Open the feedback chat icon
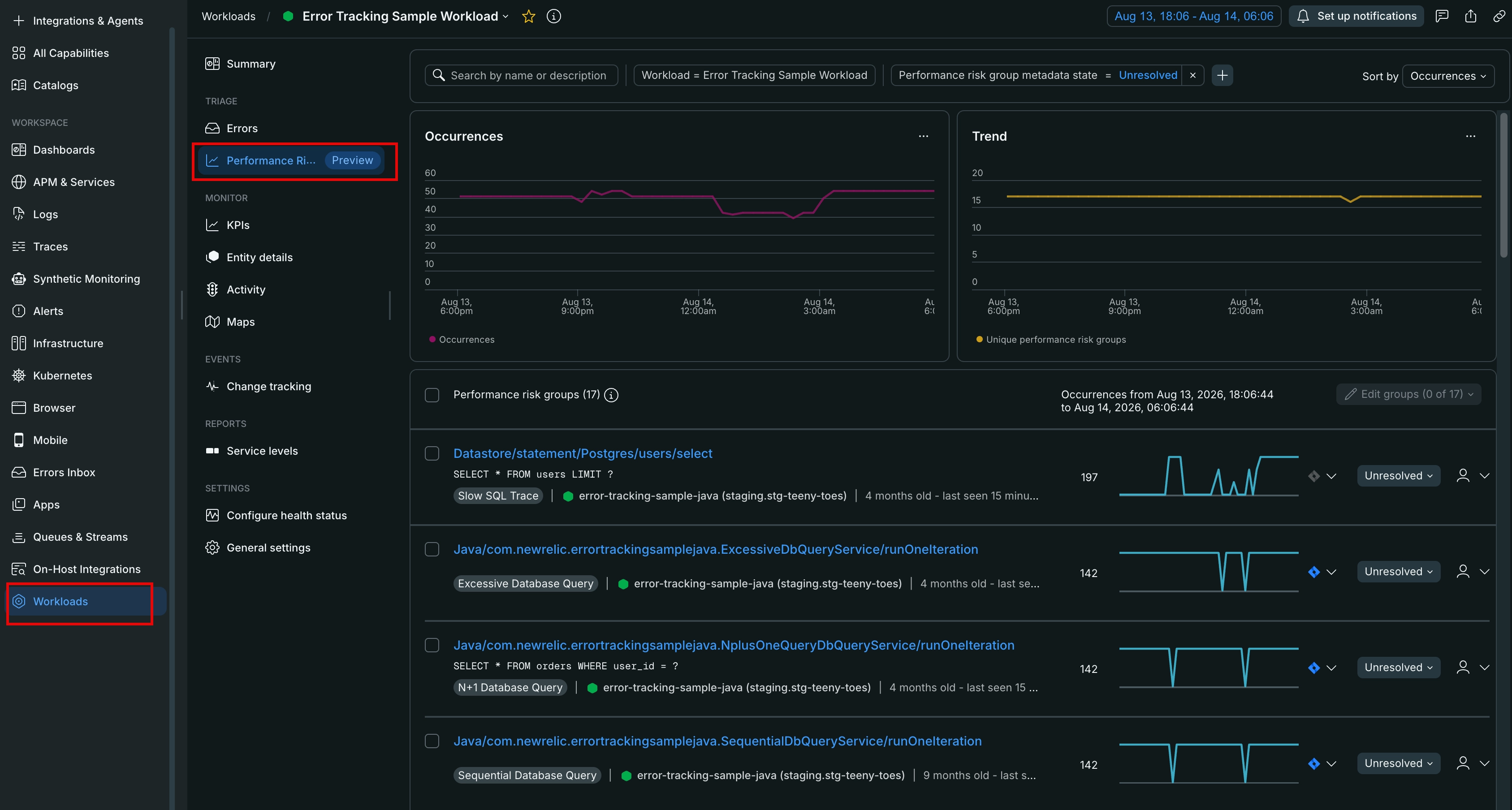Screen dimensions: 1512x810 click(x=1442, y=17)
